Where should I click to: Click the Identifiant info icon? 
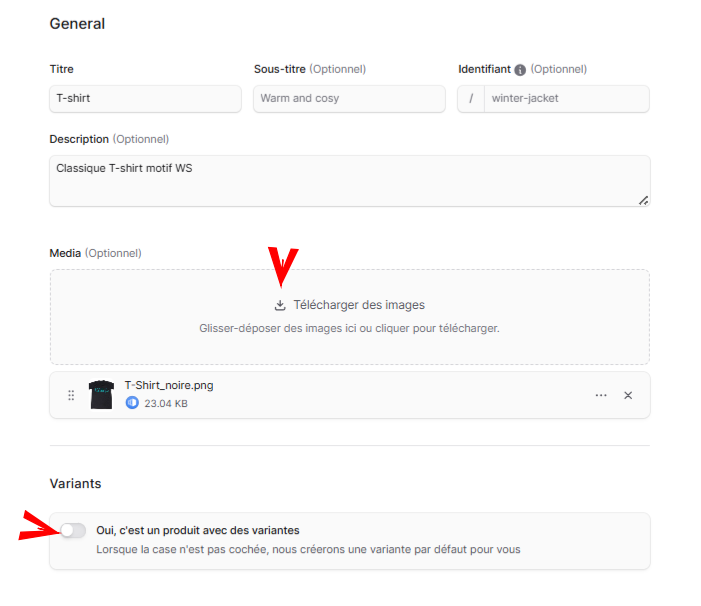(520, 70)
